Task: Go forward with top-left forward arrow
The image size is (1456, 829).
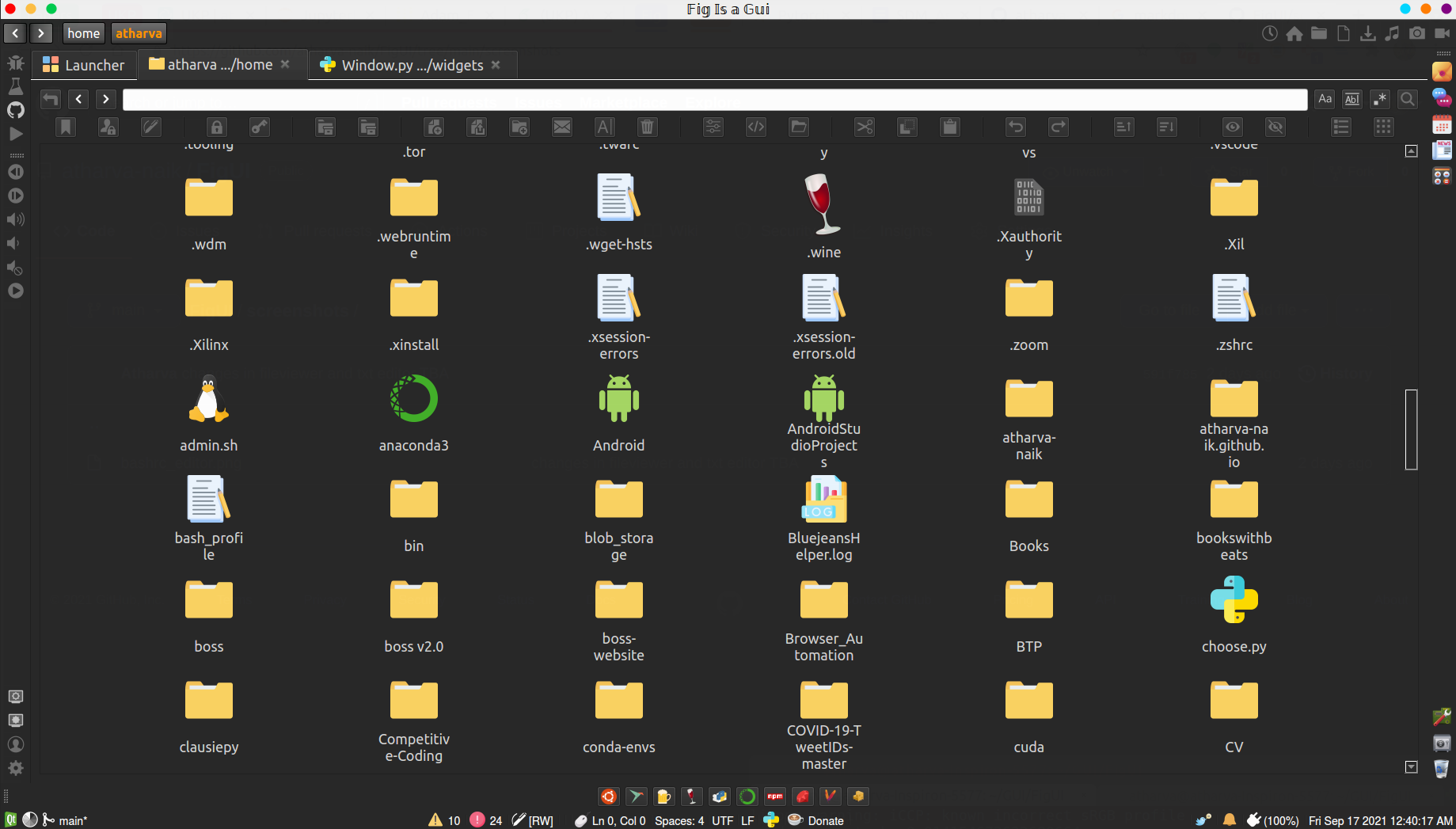Action: 41,33
